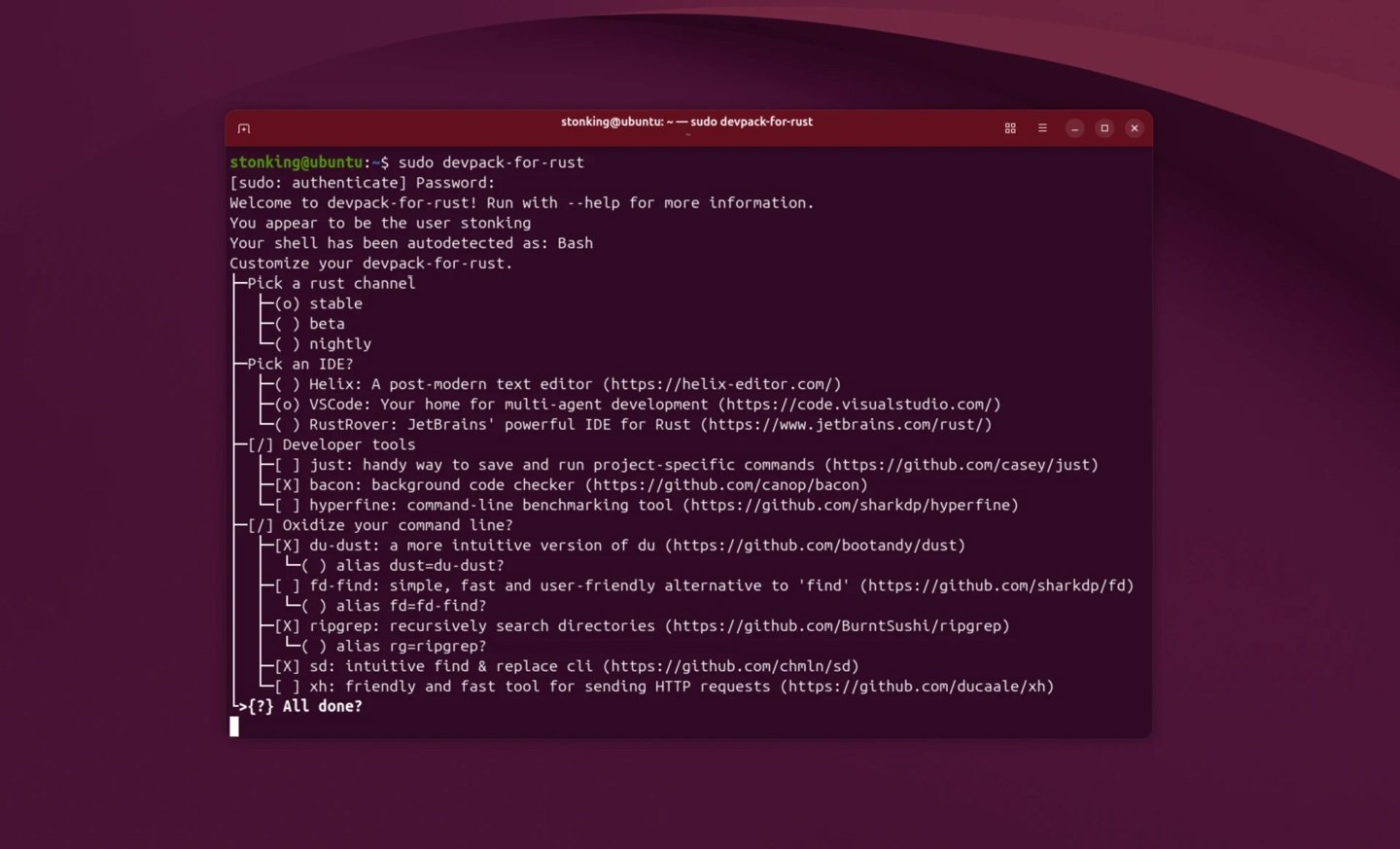Screen dimensions: 1400x849
Task: Uncheck the du-dust checkbox
Action: click(x=287, y=546)
